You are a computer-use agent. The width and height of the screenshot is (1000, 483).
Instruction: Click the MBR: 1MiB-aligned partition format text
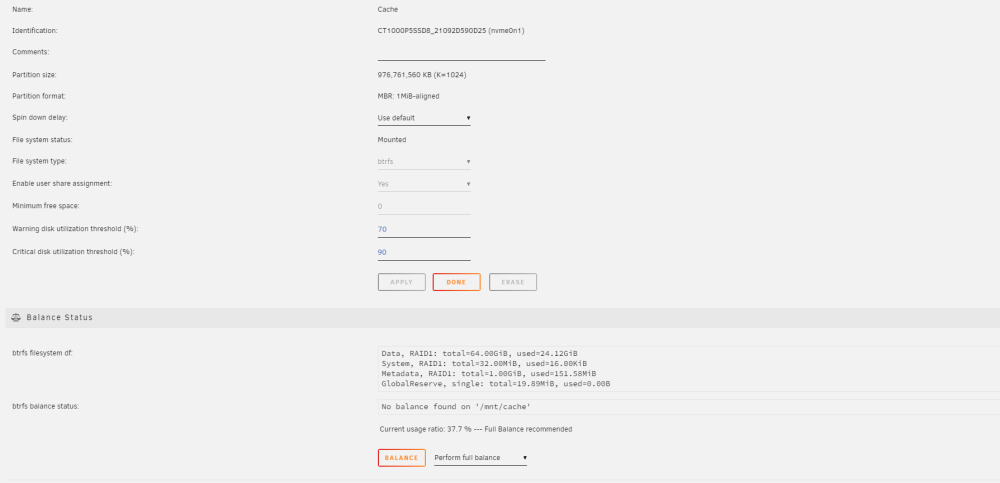coord(408,96)
